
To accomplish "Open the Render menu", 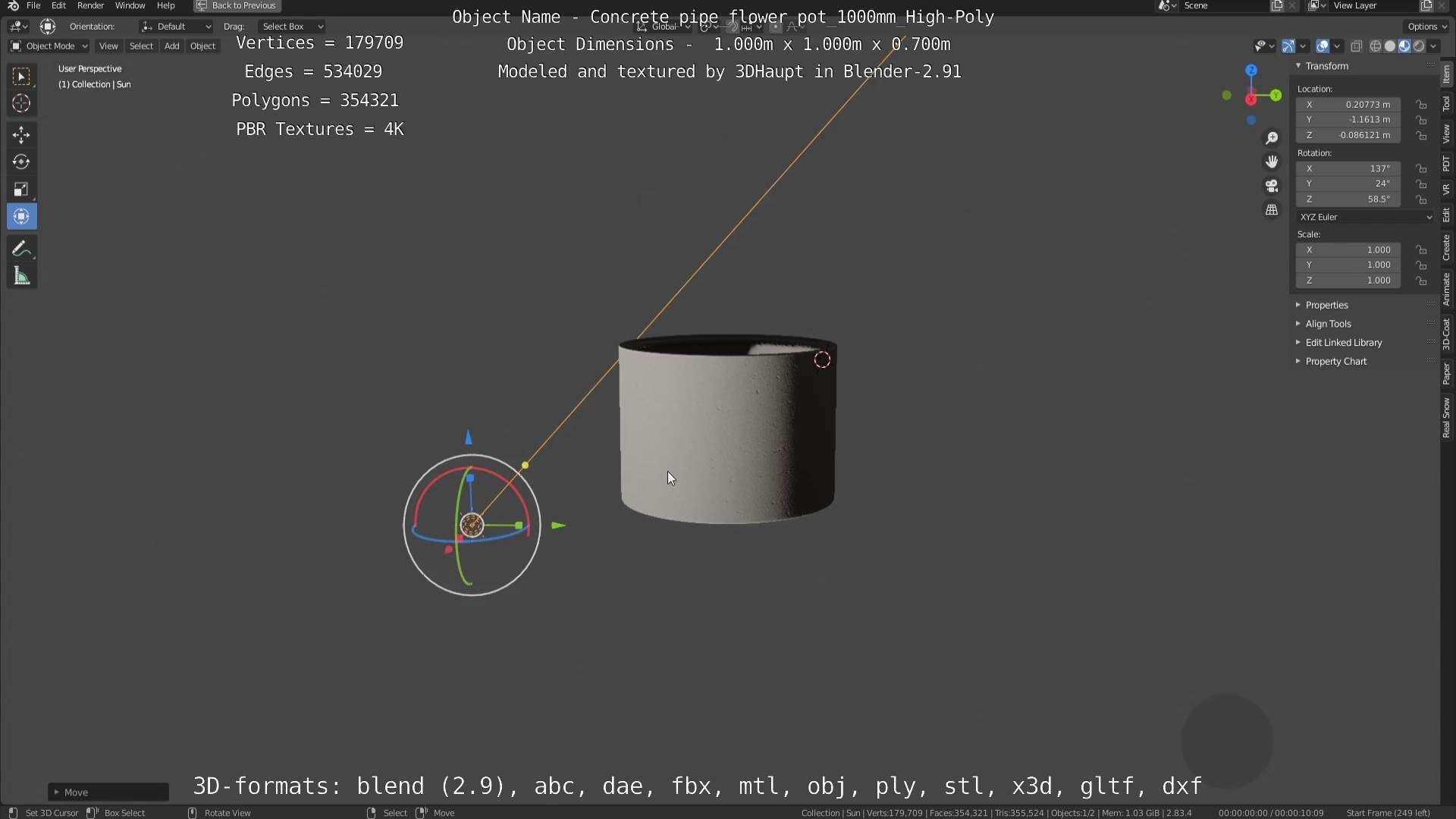I will click(90, 6).
